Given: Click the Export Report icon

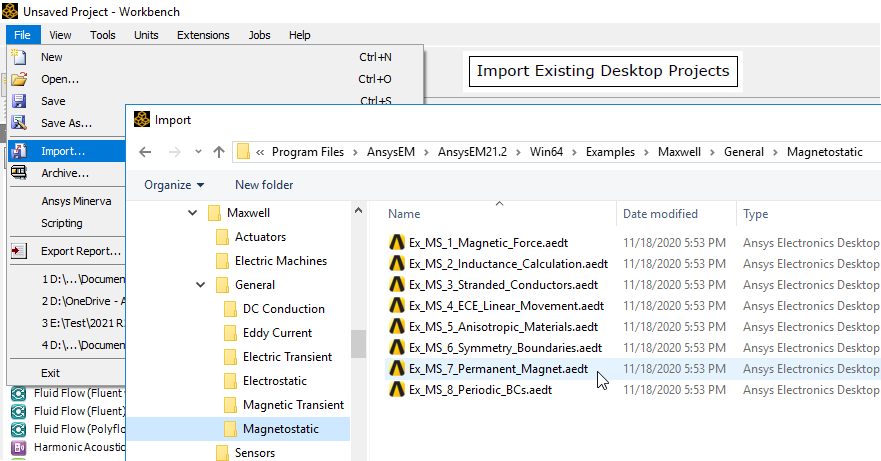Looking at the screenshot, I should tap(19, 251).
